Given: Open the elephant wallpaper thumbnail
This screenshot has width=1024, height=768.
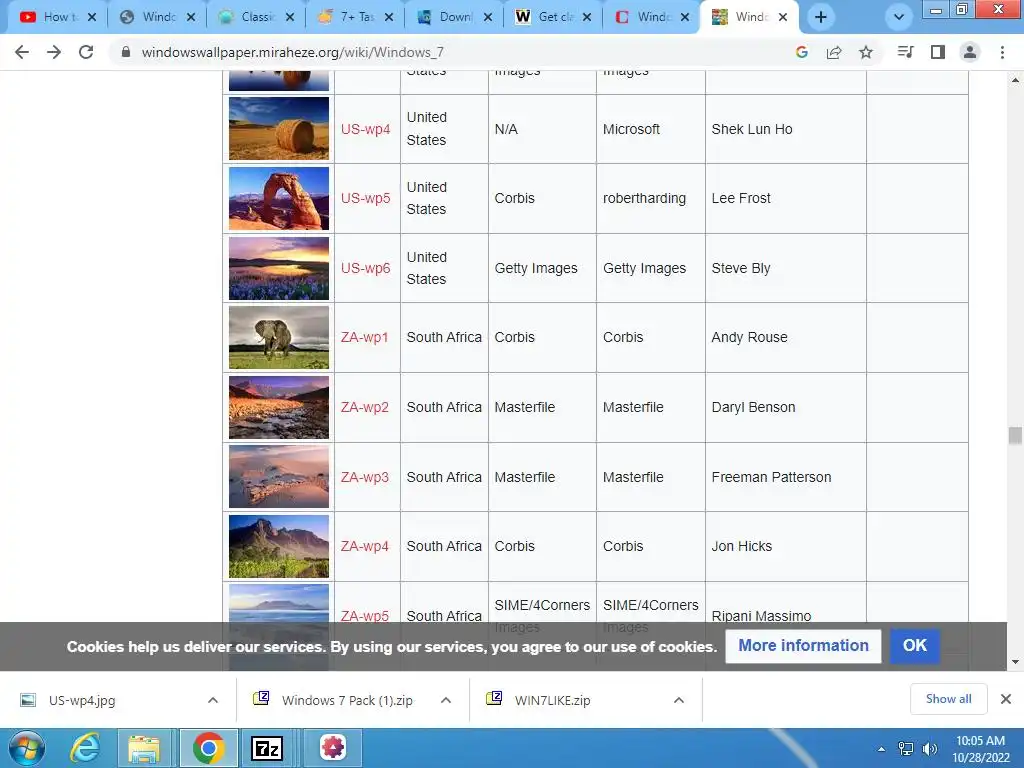Looking at the screenshot, I should [x=279, y=338].
